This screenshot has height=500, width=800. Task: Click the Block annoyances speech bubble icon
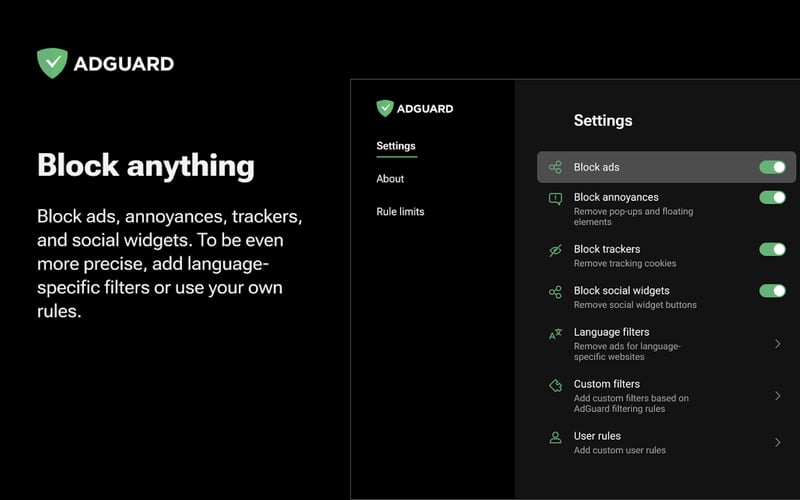(555, 198)
